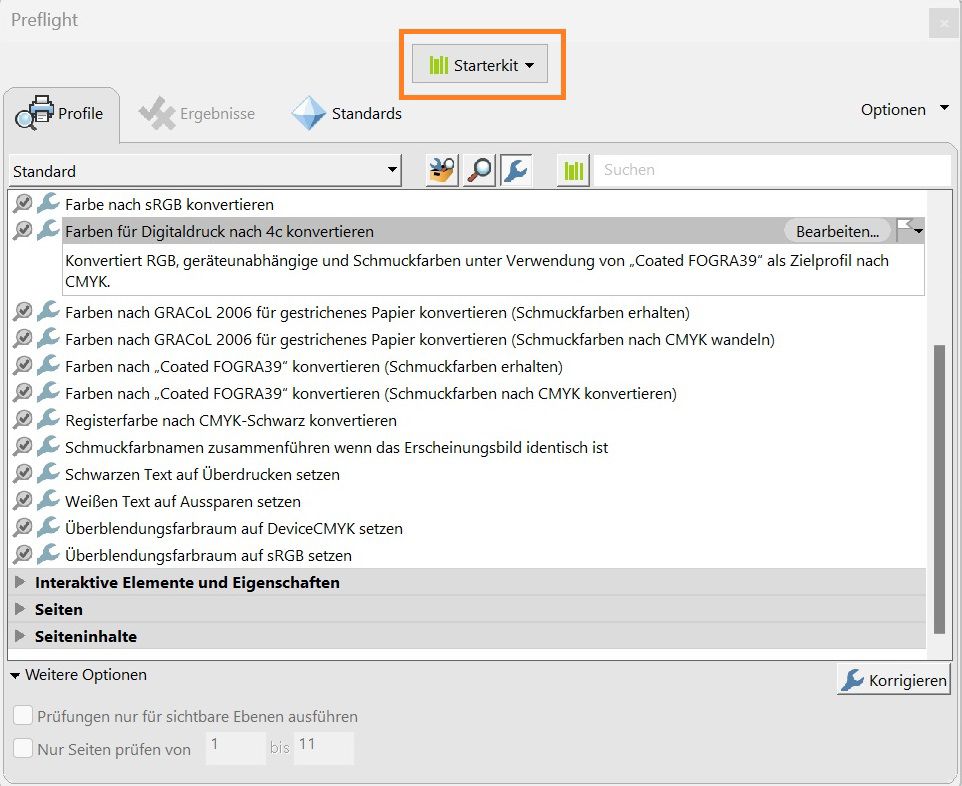Image resolution: width=962 pixels, height=786 pixels.
Task: Click the blue Standards diamond icon
Action: click(307, 112)
